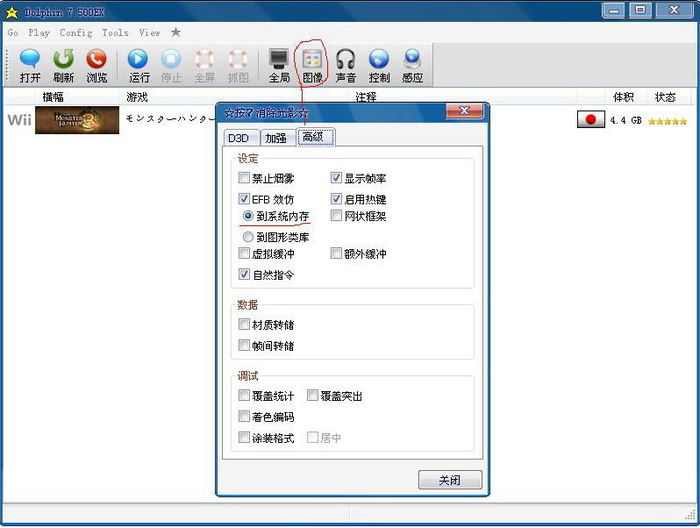
Task: Toggle EFB 效仿 checkbox
Action: (244, 199)
